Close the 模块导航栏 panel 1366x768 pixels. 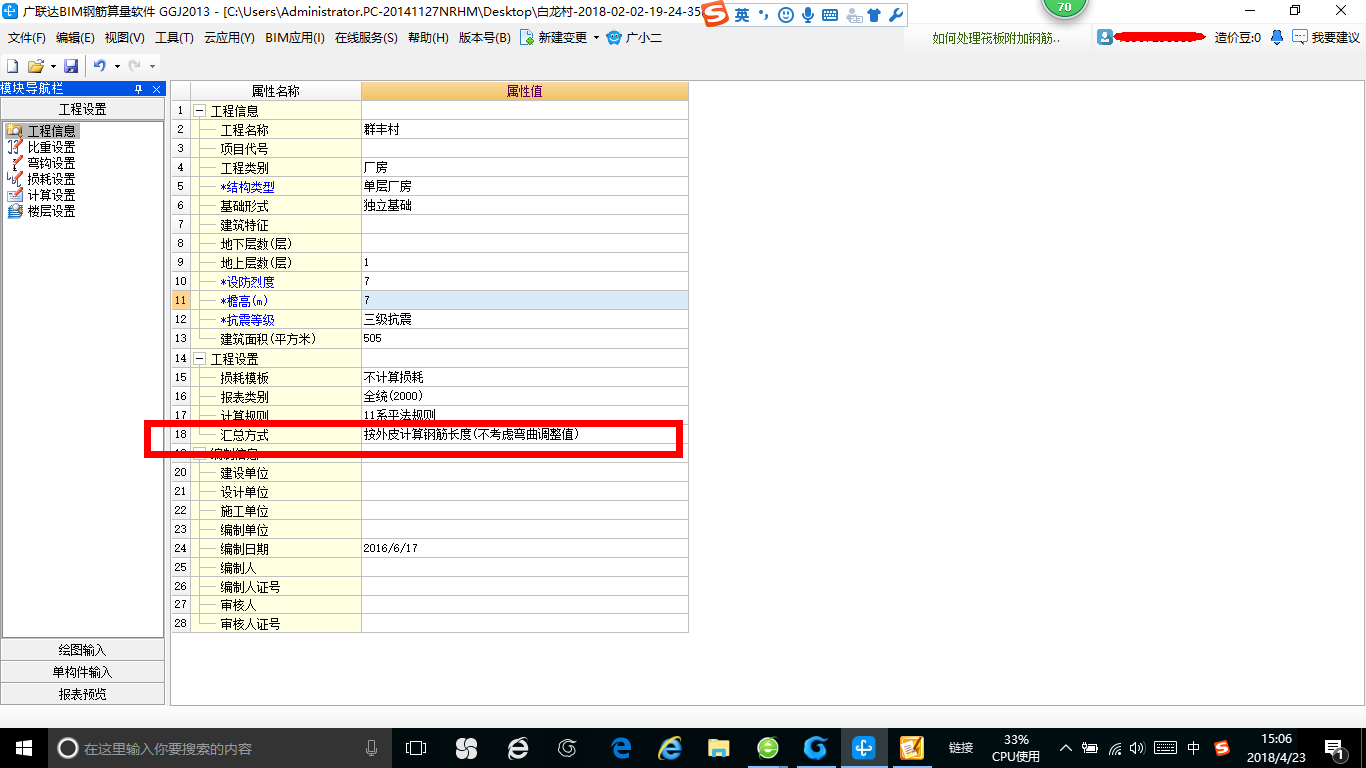[156, 89]
